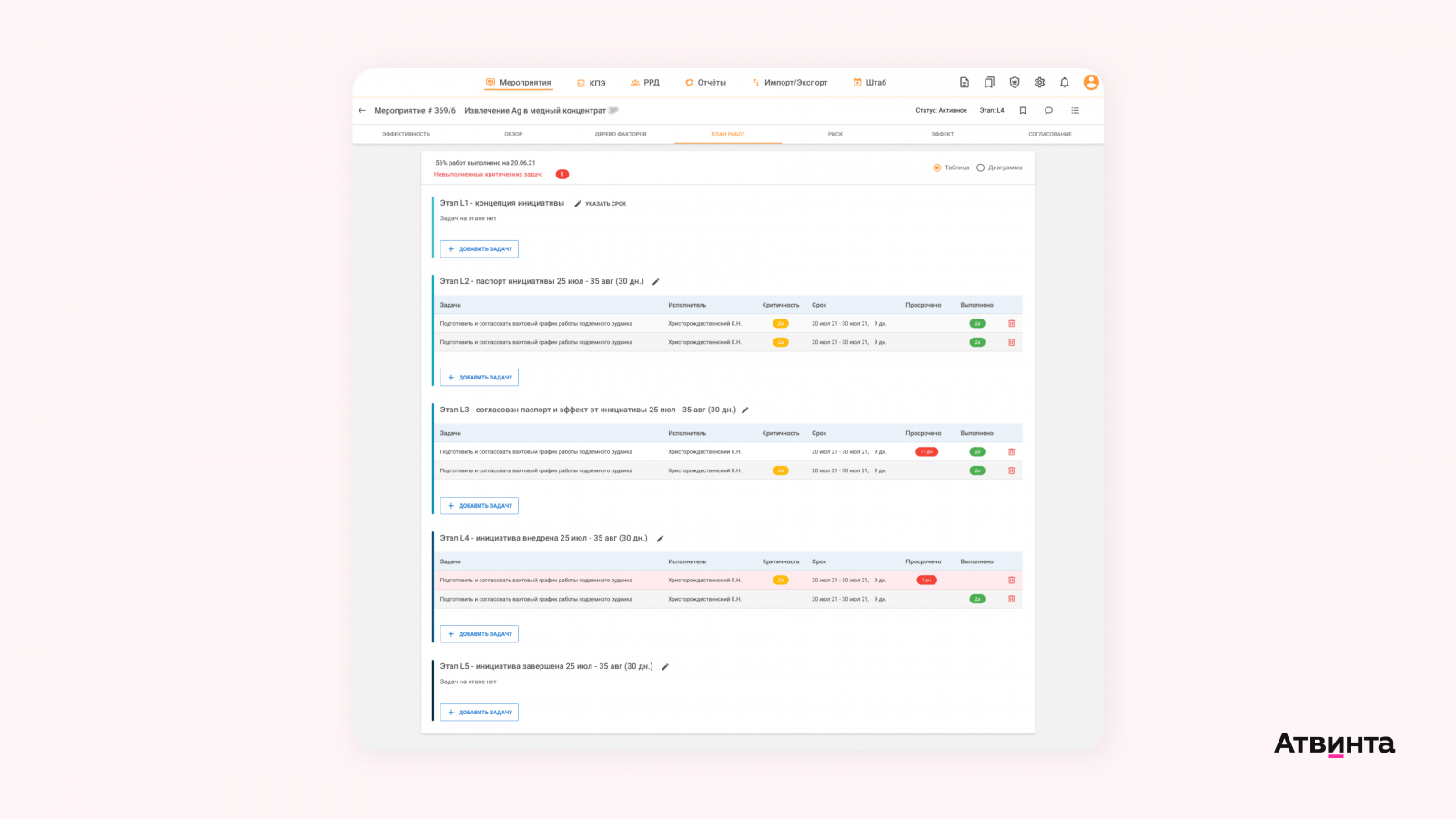
Task: Open the list menu icon right of comments
Action: (1075, 111)
